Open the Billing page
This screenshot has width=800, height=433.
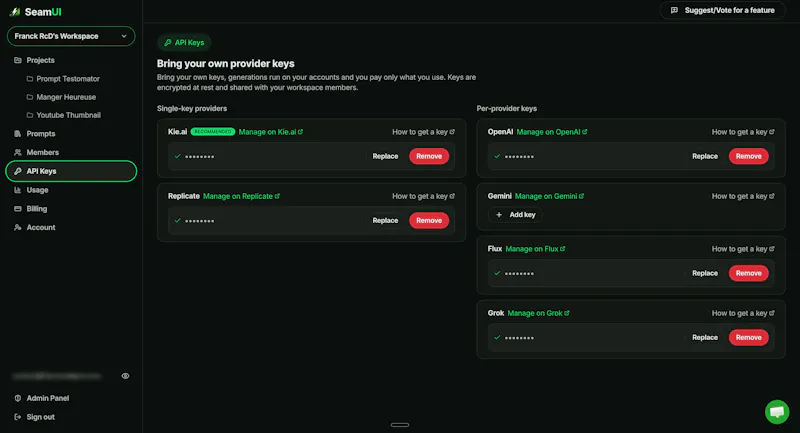click(36, 209)
